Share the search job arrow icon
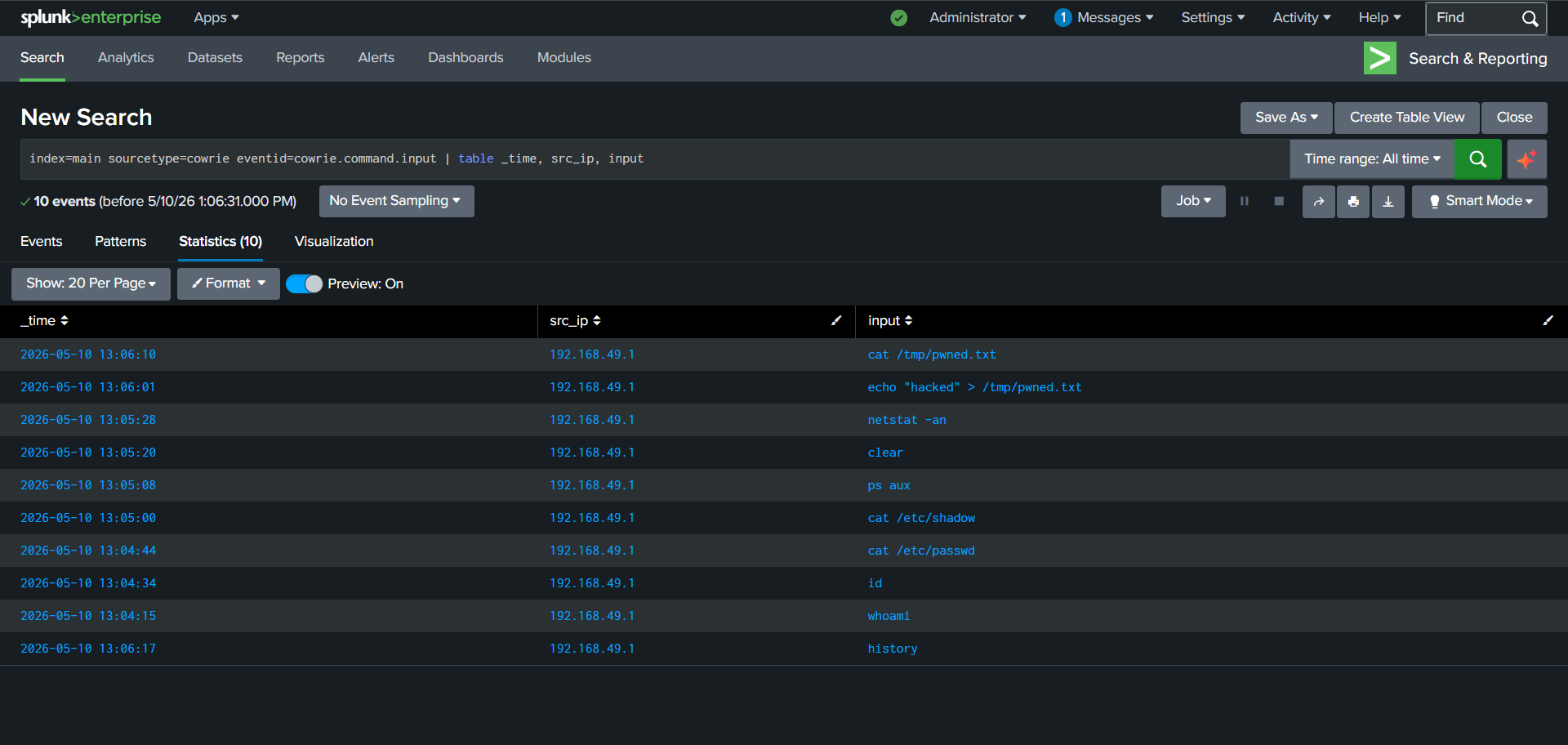Image resolution: width=1568 pixels, height=745 pixels. (x=1319, y=201)
